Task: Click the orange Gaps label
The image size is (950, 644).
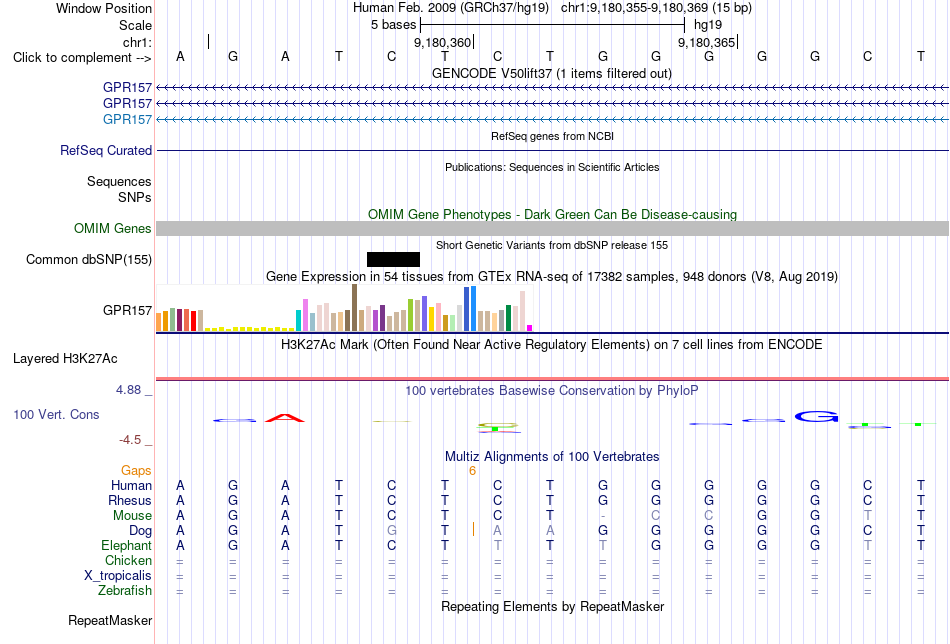Action: pos(136,471)
